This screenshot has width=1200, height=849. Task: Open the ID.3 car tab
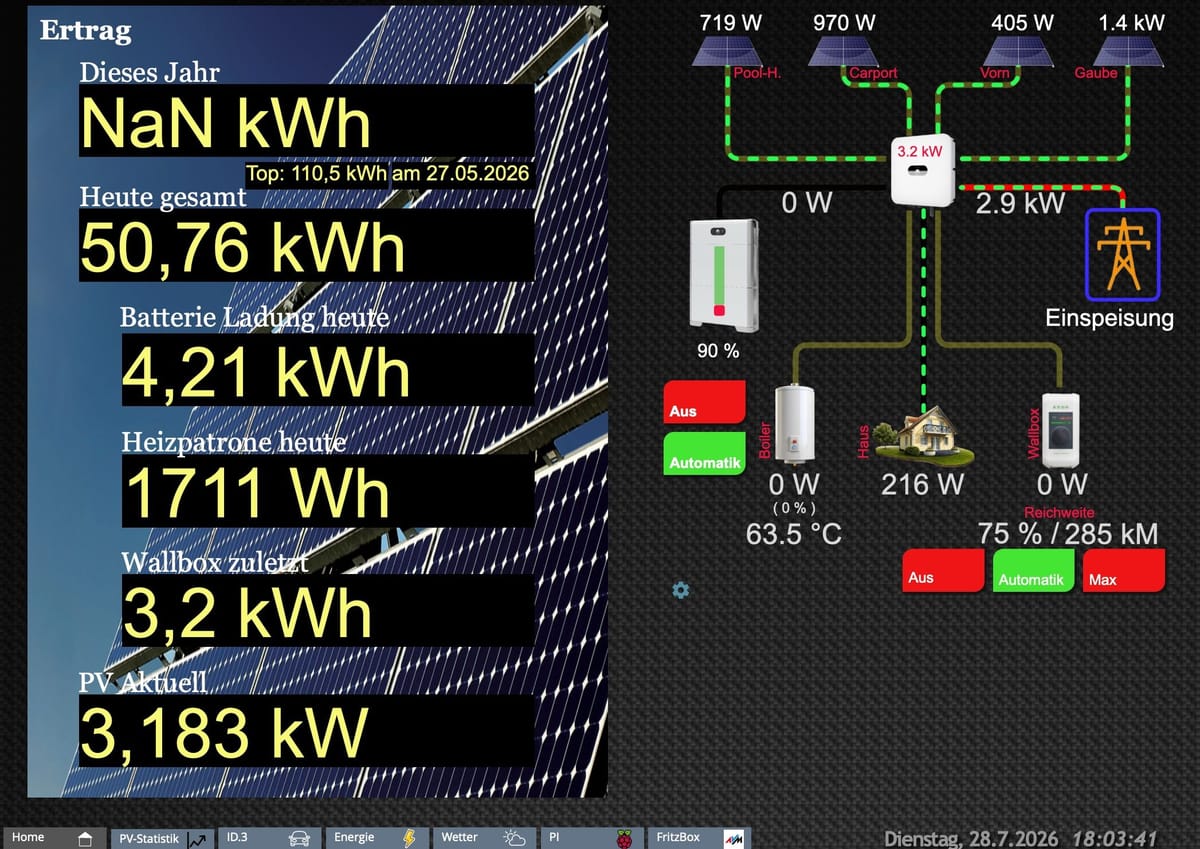(270, 838)
